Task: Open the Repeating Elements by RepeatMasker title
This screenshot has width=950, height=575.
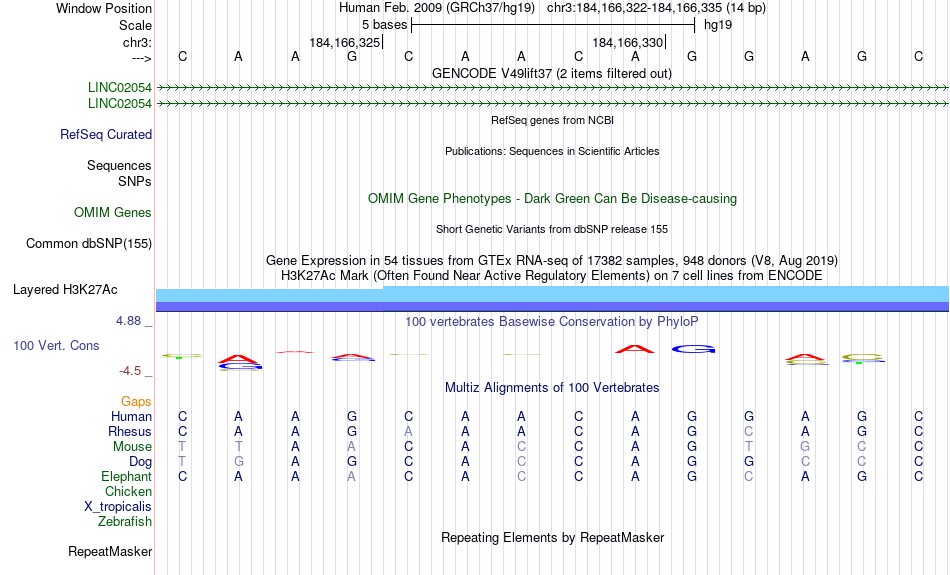Action: (552, 537)
